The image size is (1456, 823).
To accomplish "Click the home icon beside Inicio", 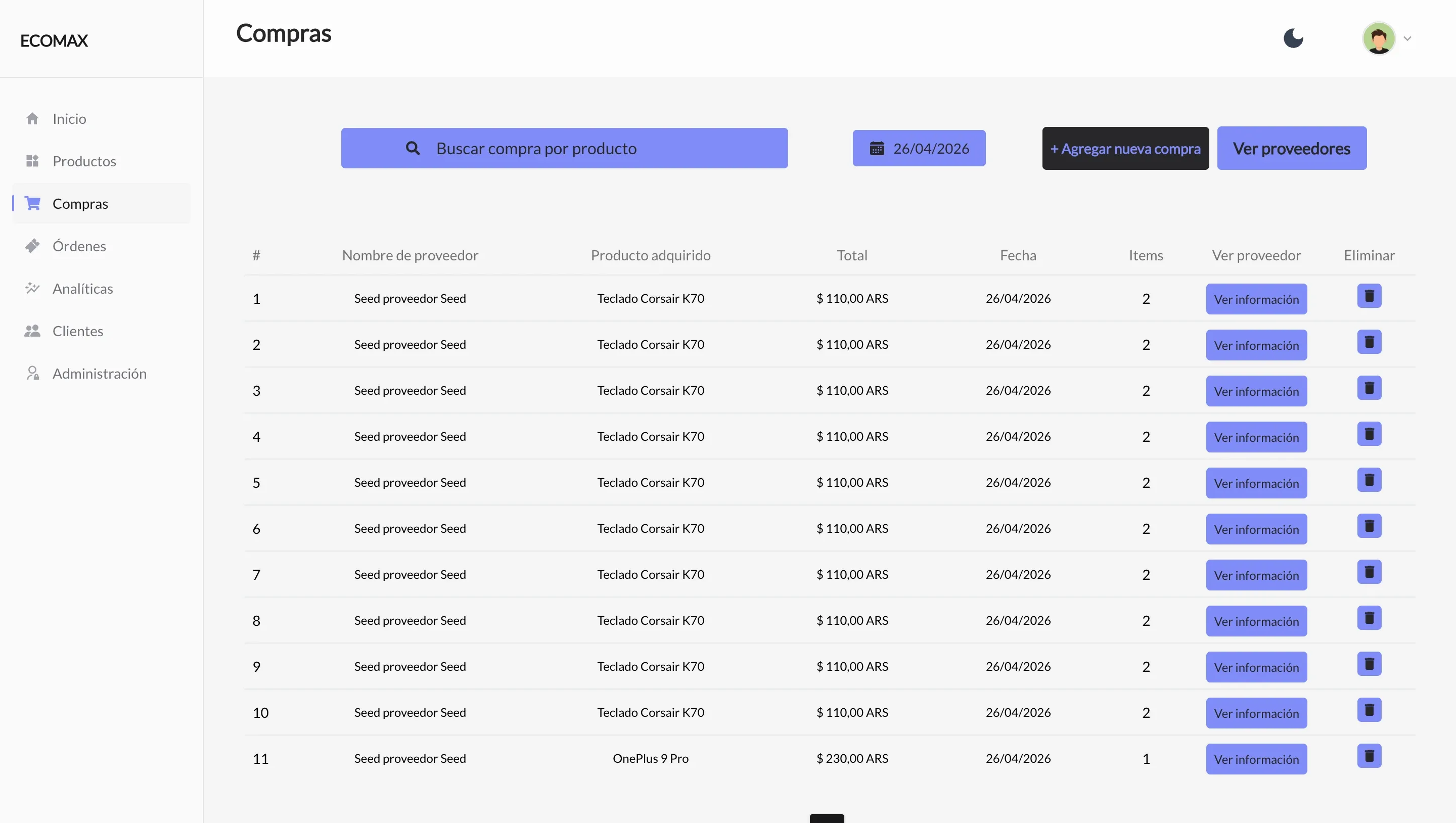I will click(32, 118).
